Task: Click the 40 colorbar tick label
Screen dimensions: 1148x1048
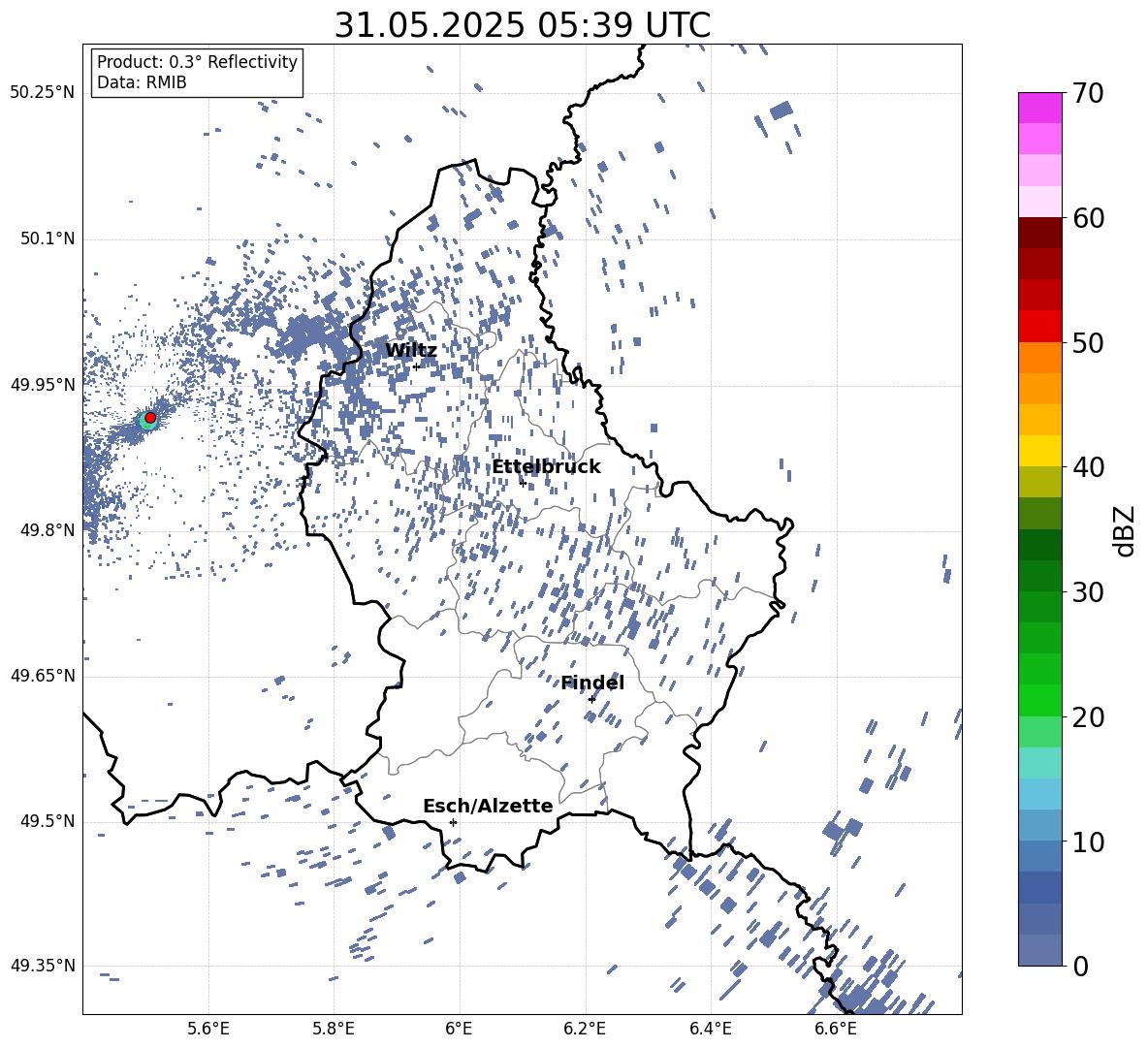Action: pyautogui.click(x=1088, y=467)
